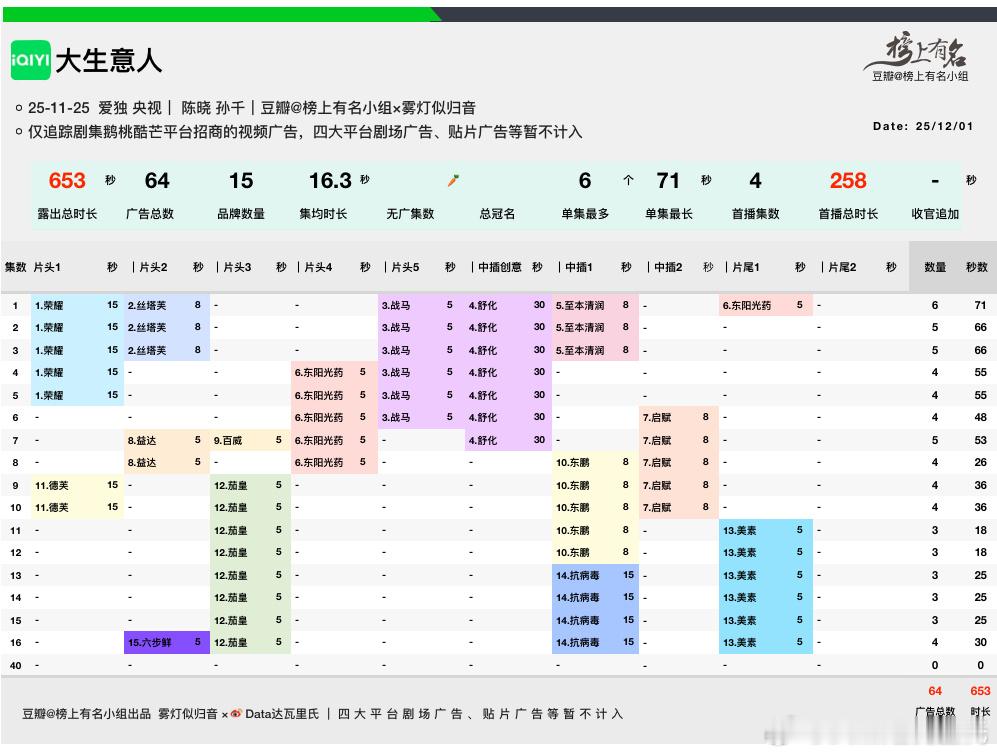Viewport: 997px width, 755px height.
Task: Click the 榜上有名 calligraphy logo
Action: pyautogui.click(x=918, y=51)
